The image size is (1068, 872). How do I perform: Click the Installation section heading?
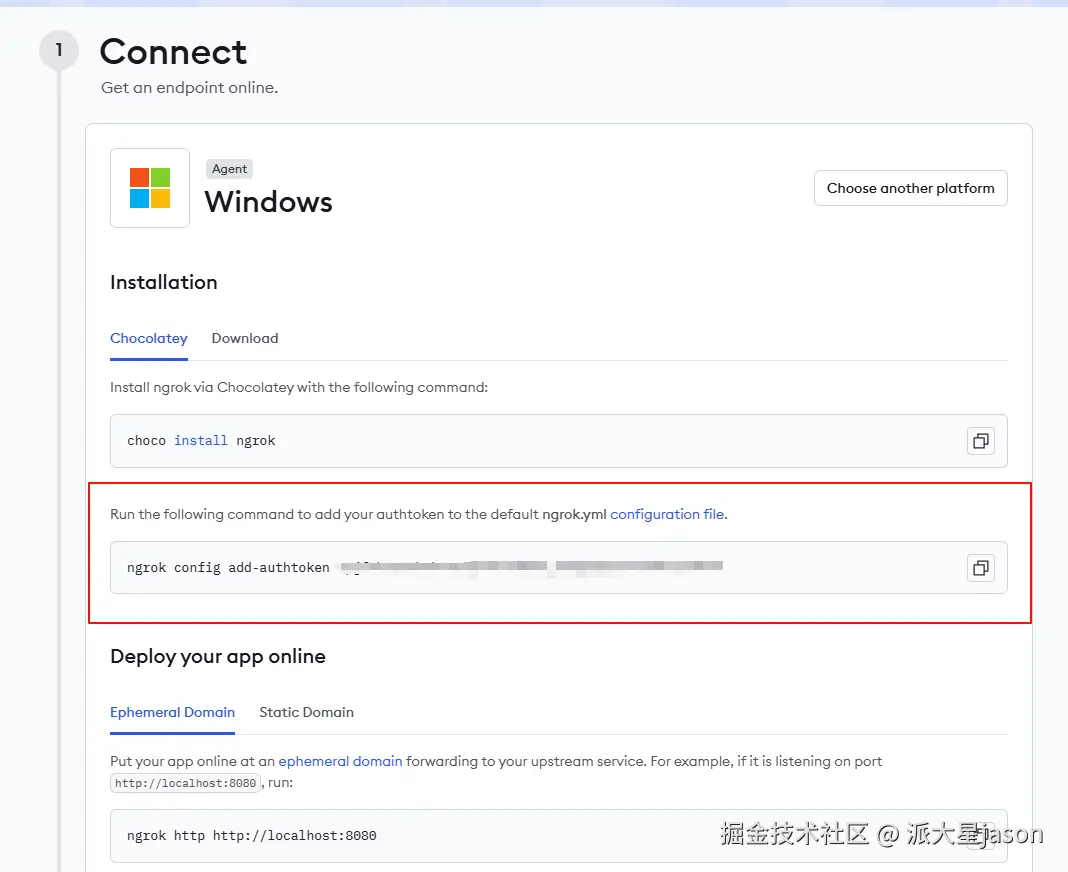coord(164,282)
